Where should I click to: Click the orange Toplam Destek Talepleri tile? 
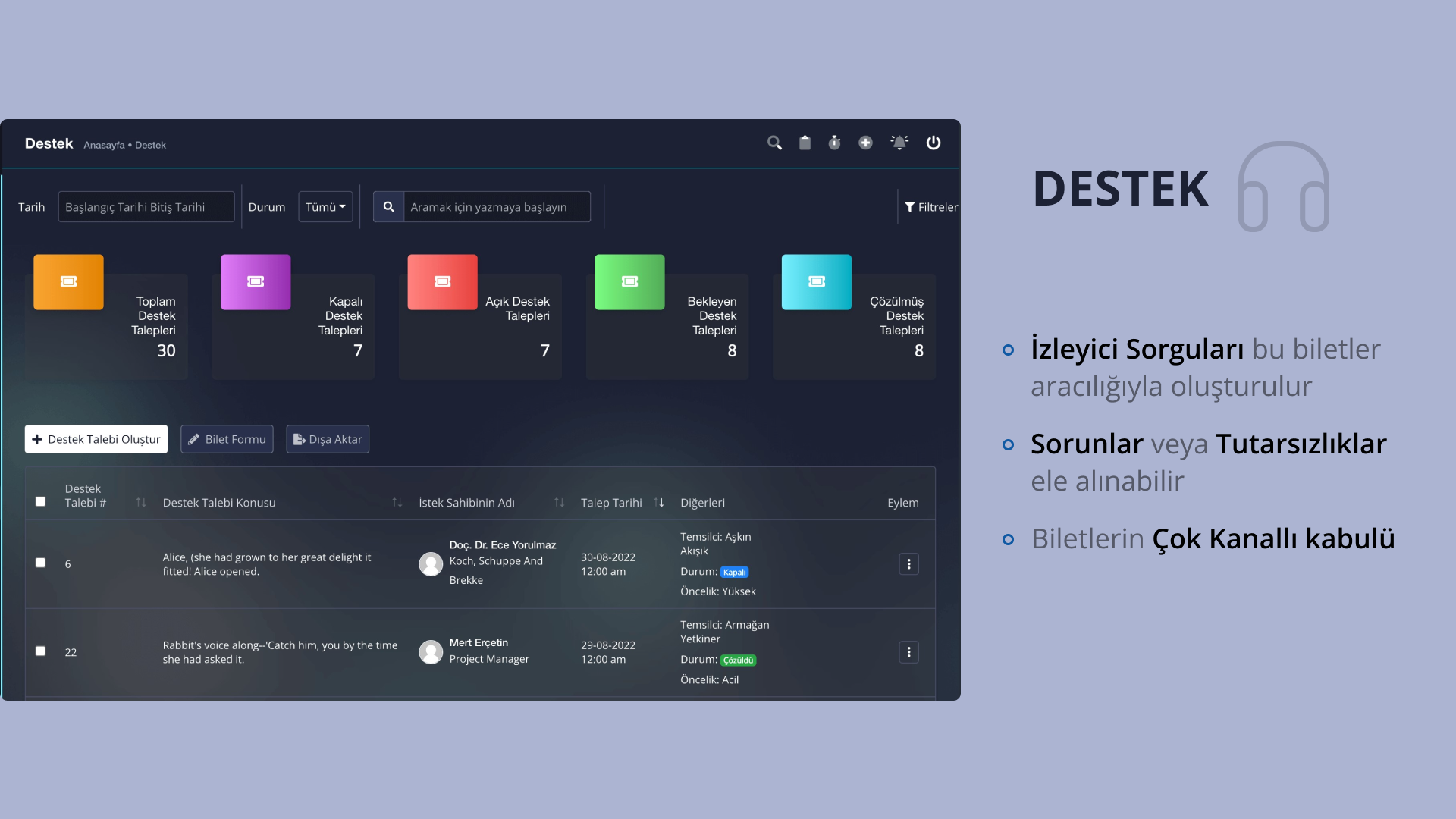click(x=68, y=282)
